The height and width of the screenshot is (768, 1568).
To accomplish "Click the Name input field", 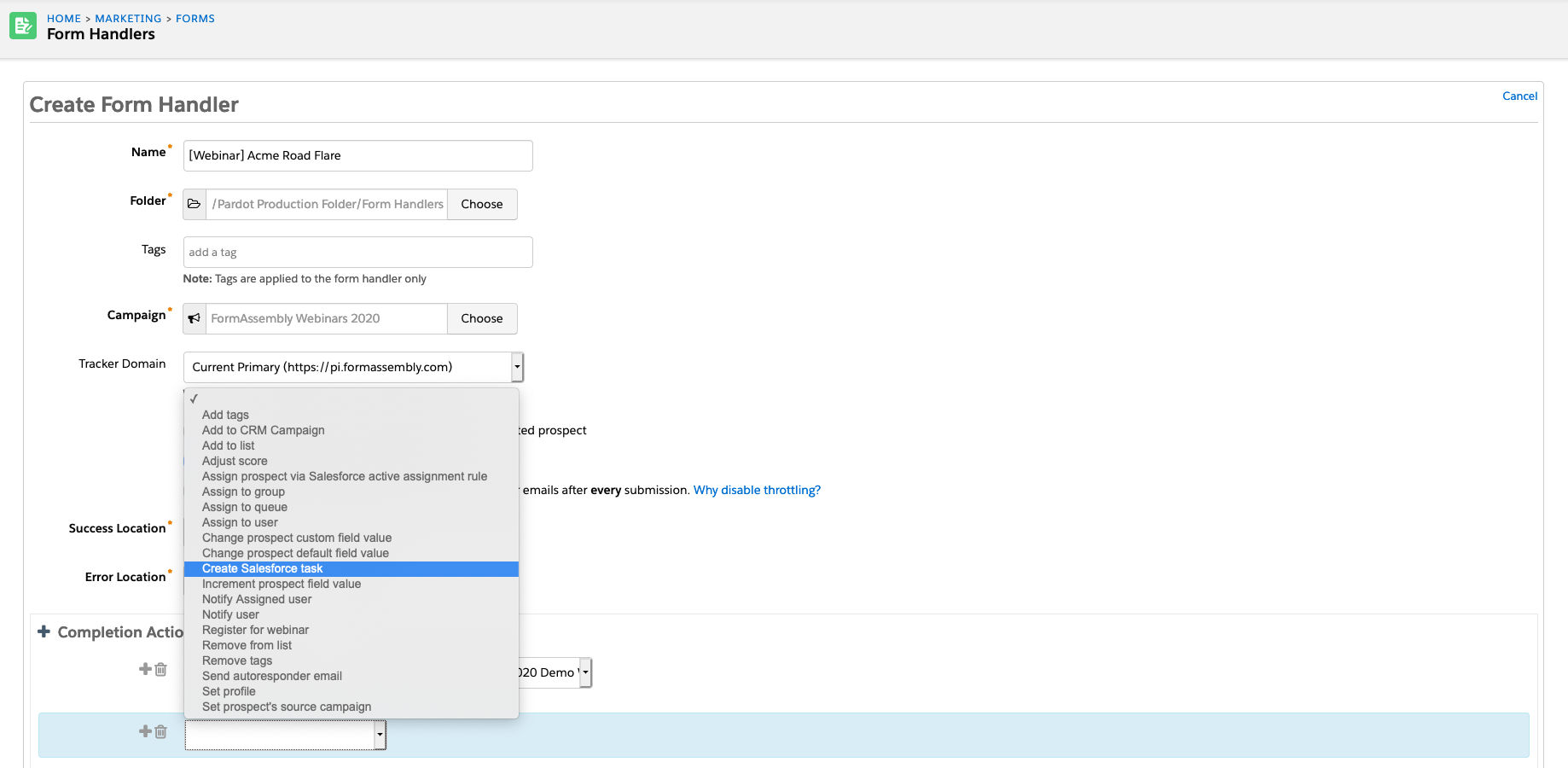I will tap(358, 155).
